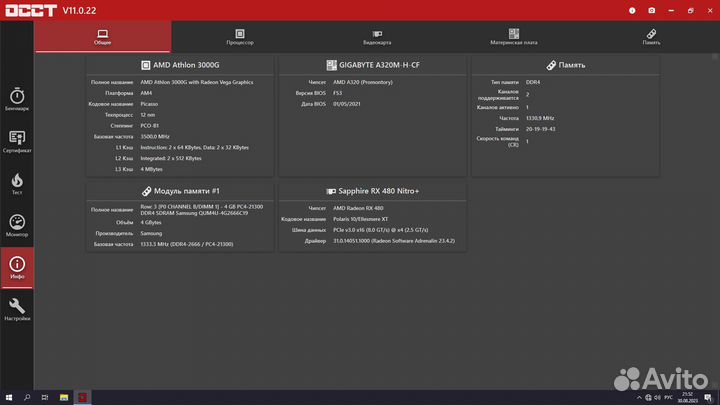
Task: Click the timings value 20-19-19-43
Action: [540, 129]
